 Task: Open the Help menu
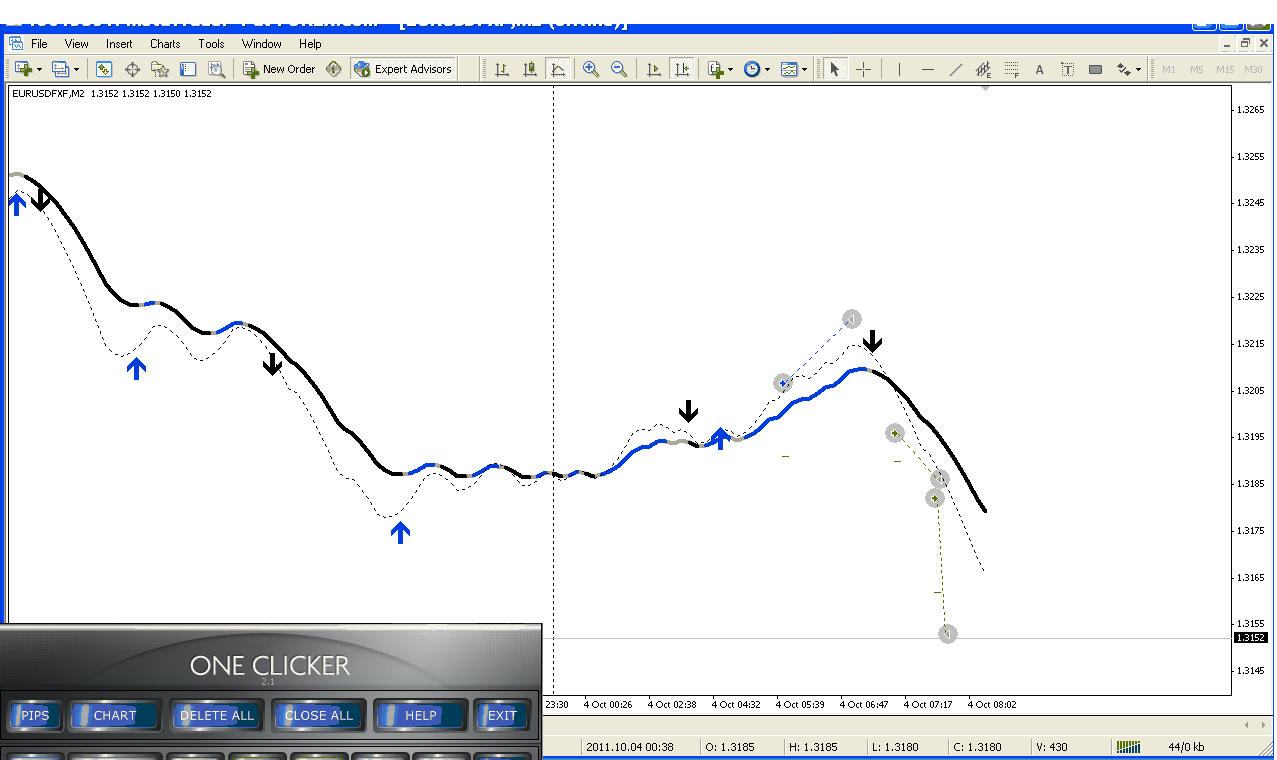(x=310, y=44)
